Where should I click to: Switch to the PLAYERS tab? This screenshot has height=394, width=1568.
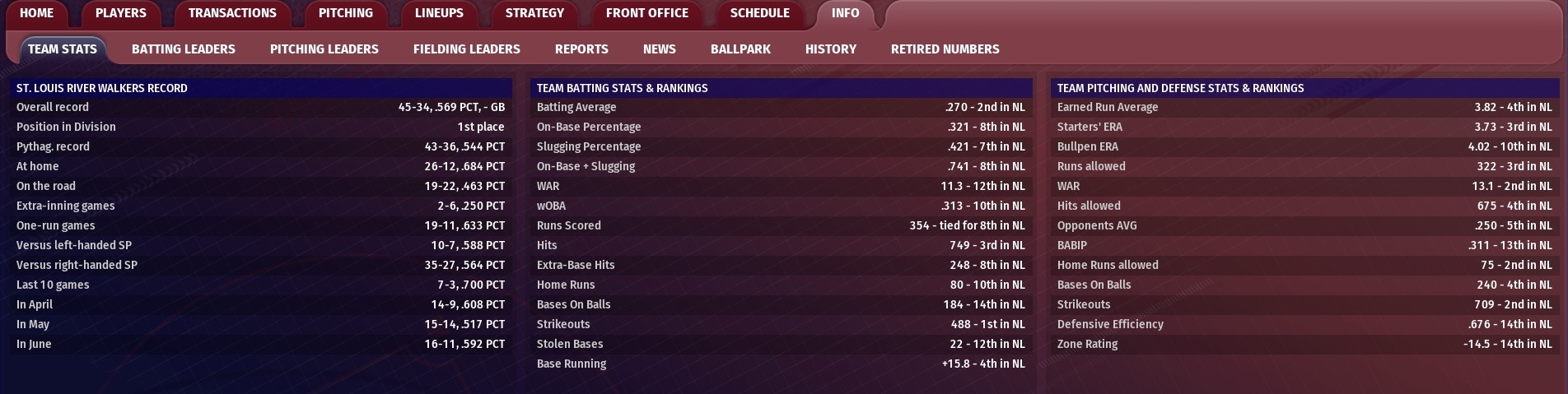pos(120,13)
